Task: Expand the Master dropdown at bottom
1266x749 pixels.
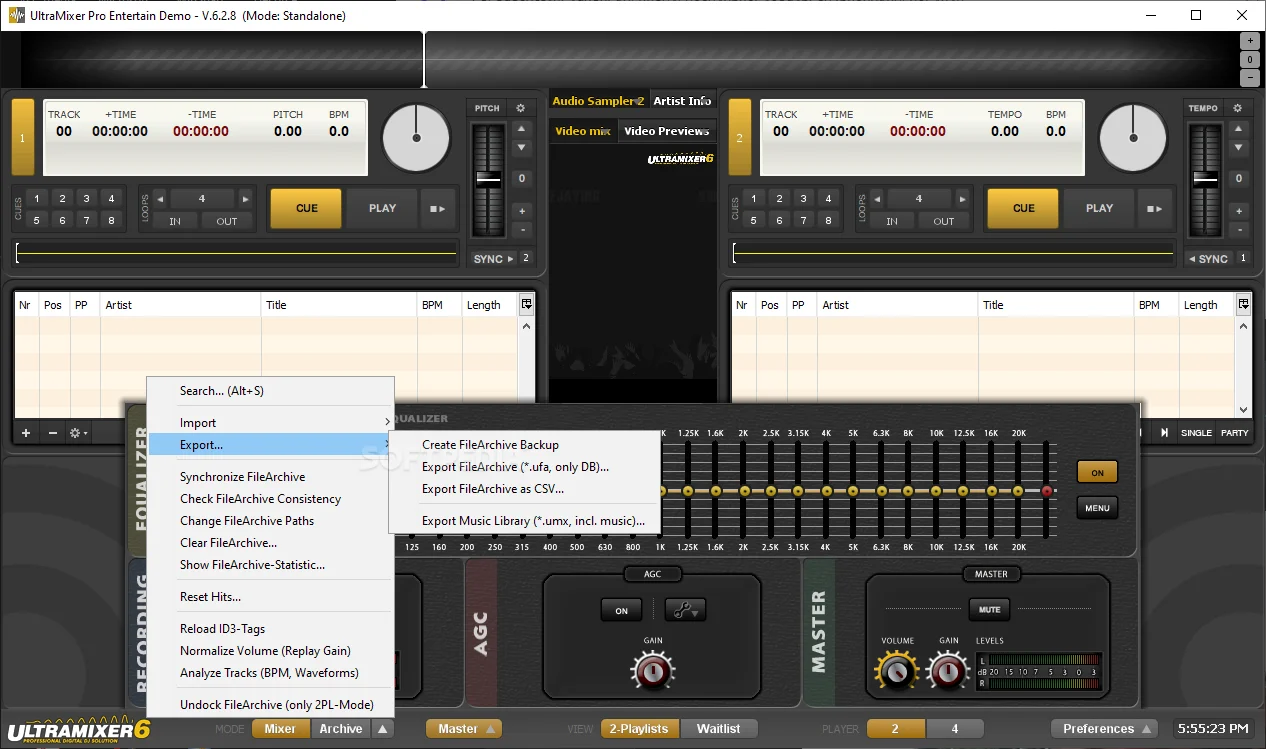Action: (463, 729)
